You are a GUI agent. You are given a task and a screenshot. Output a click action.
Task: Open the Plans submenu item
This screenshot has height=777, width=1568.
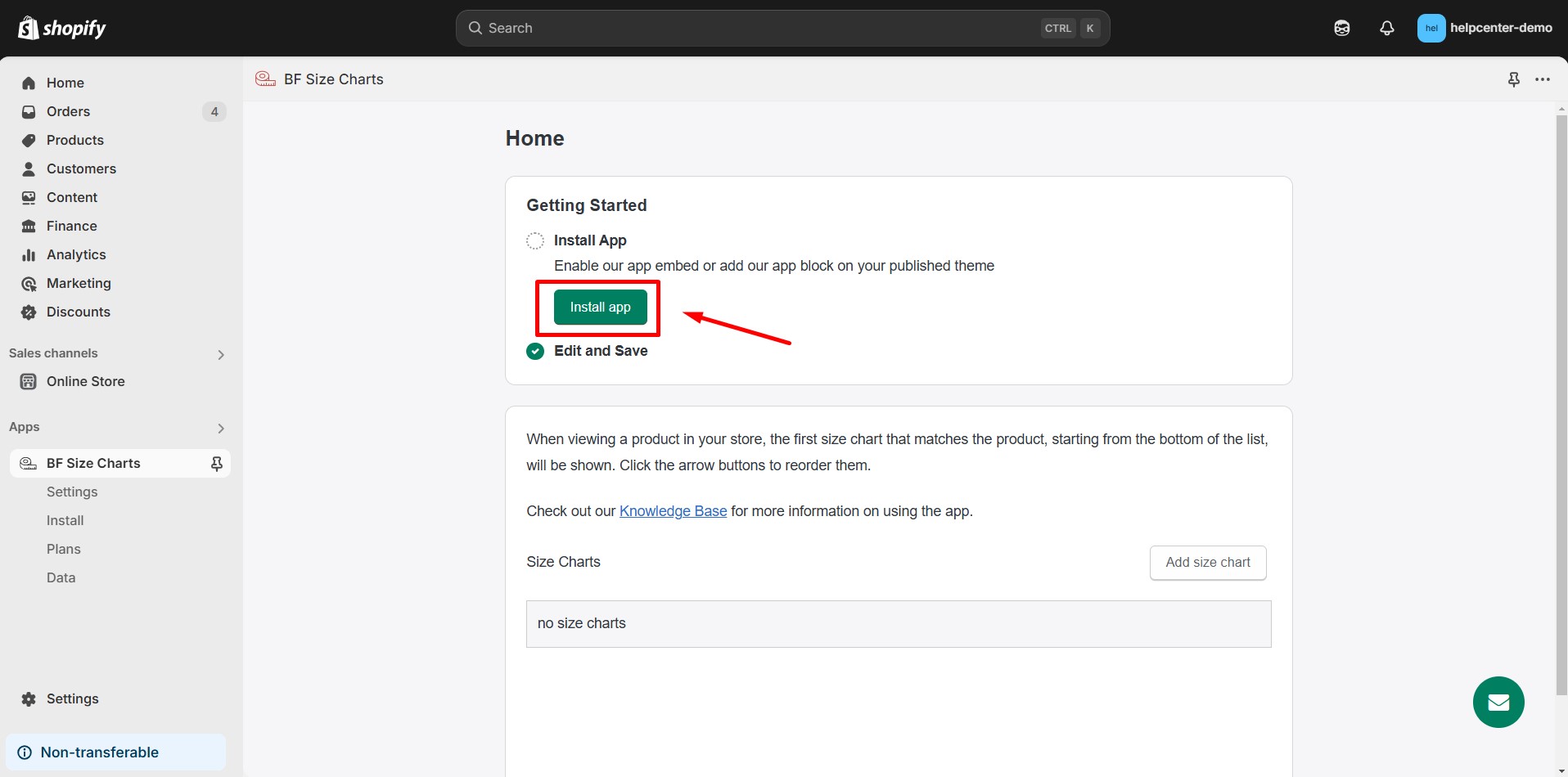click(x=64, y=550)
